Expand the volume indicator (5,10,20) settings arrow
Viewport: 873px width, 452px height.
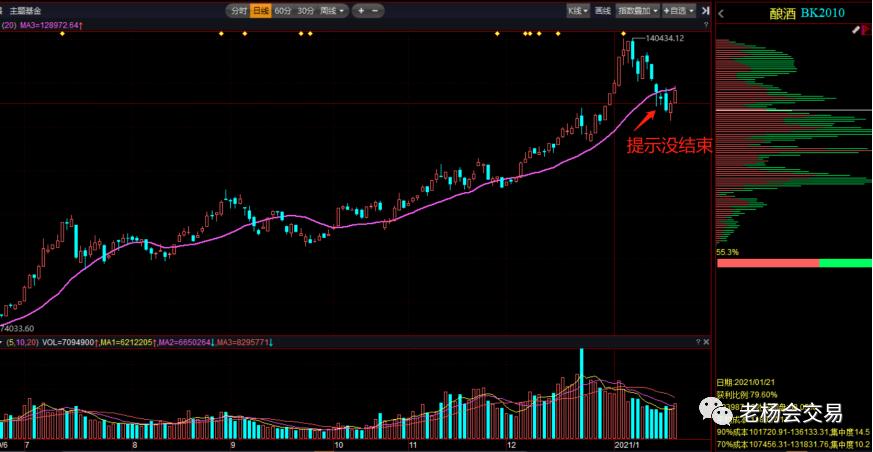(2, 341)
